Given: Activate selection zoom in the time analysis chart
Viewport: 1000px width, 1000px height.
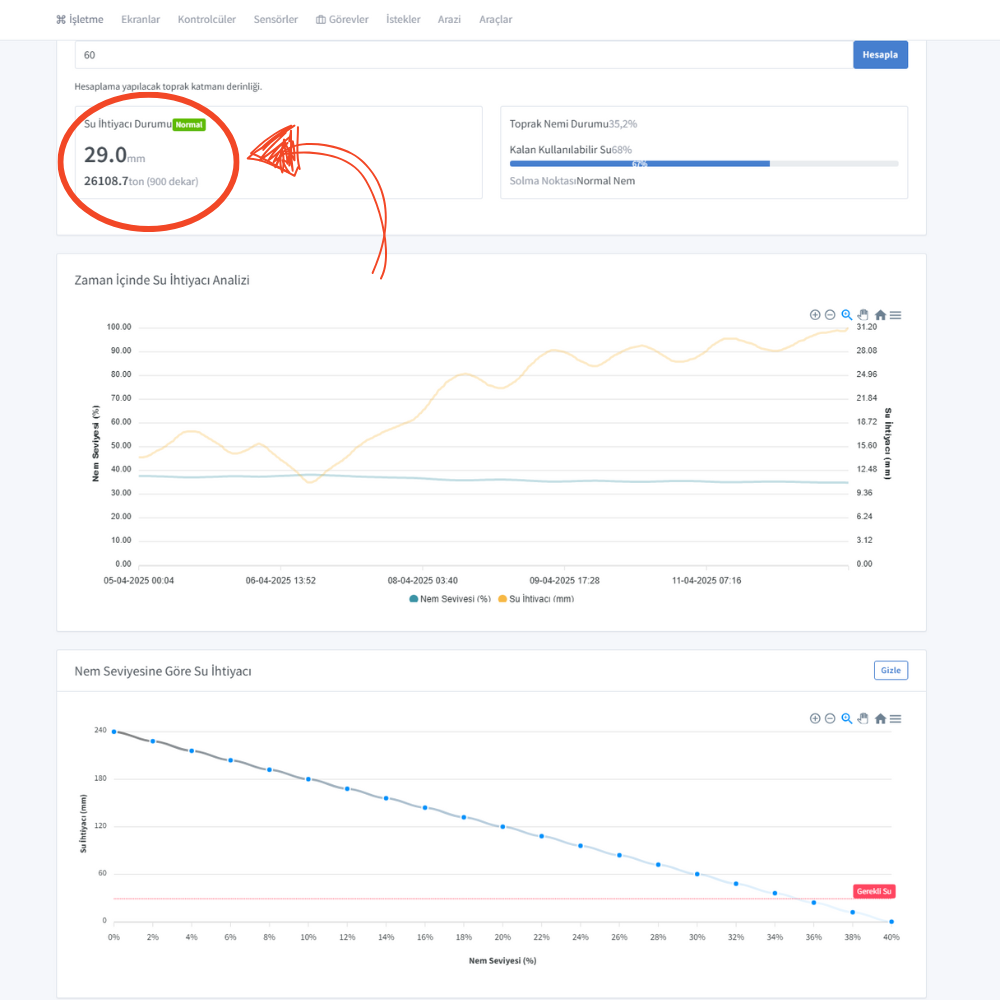Looking at the screenshot, I should click(x=847, y=315).
